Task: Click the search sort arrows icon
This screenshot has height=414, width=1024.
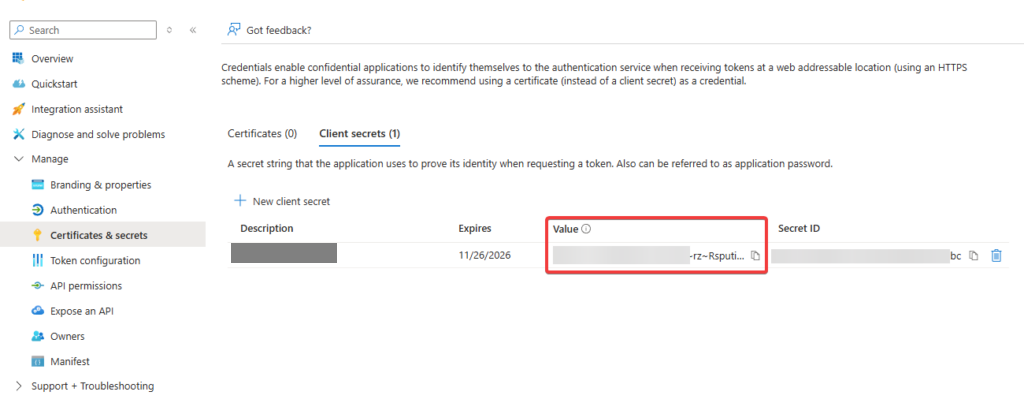Action: point(169,30)
